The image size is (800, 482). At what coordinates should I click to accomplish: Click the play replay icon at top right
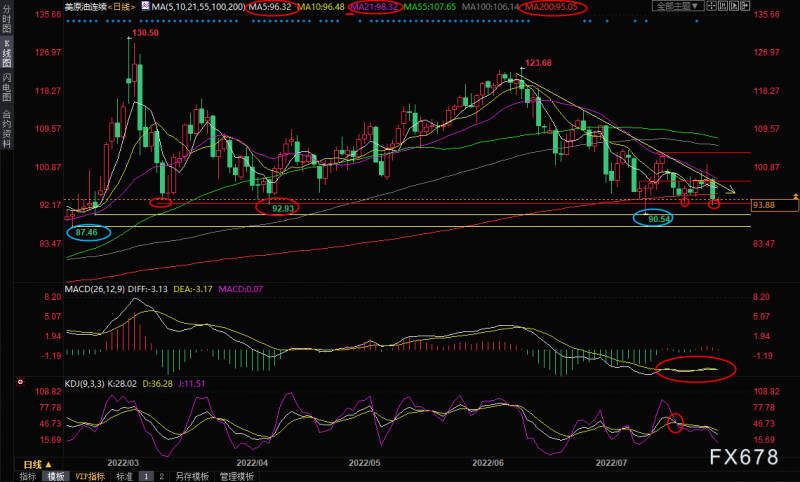734,6
